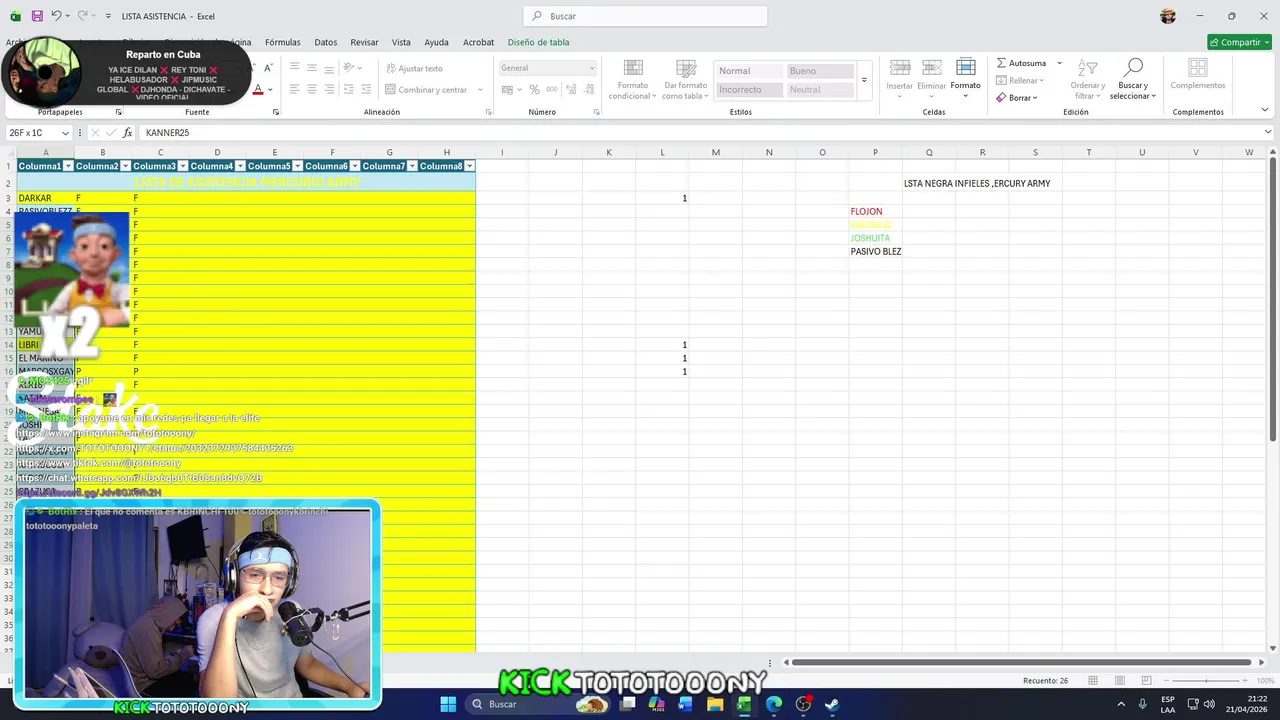Apply thousands separator style
The image size is (1280, 720).
click(x=552, y=90)
